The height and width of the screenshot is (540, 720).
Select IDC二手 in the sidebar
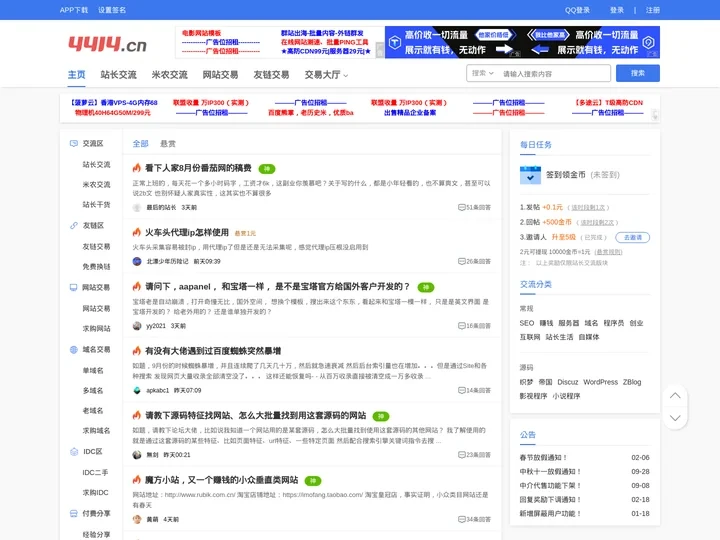pyautogui.click(x=96, y=472)
